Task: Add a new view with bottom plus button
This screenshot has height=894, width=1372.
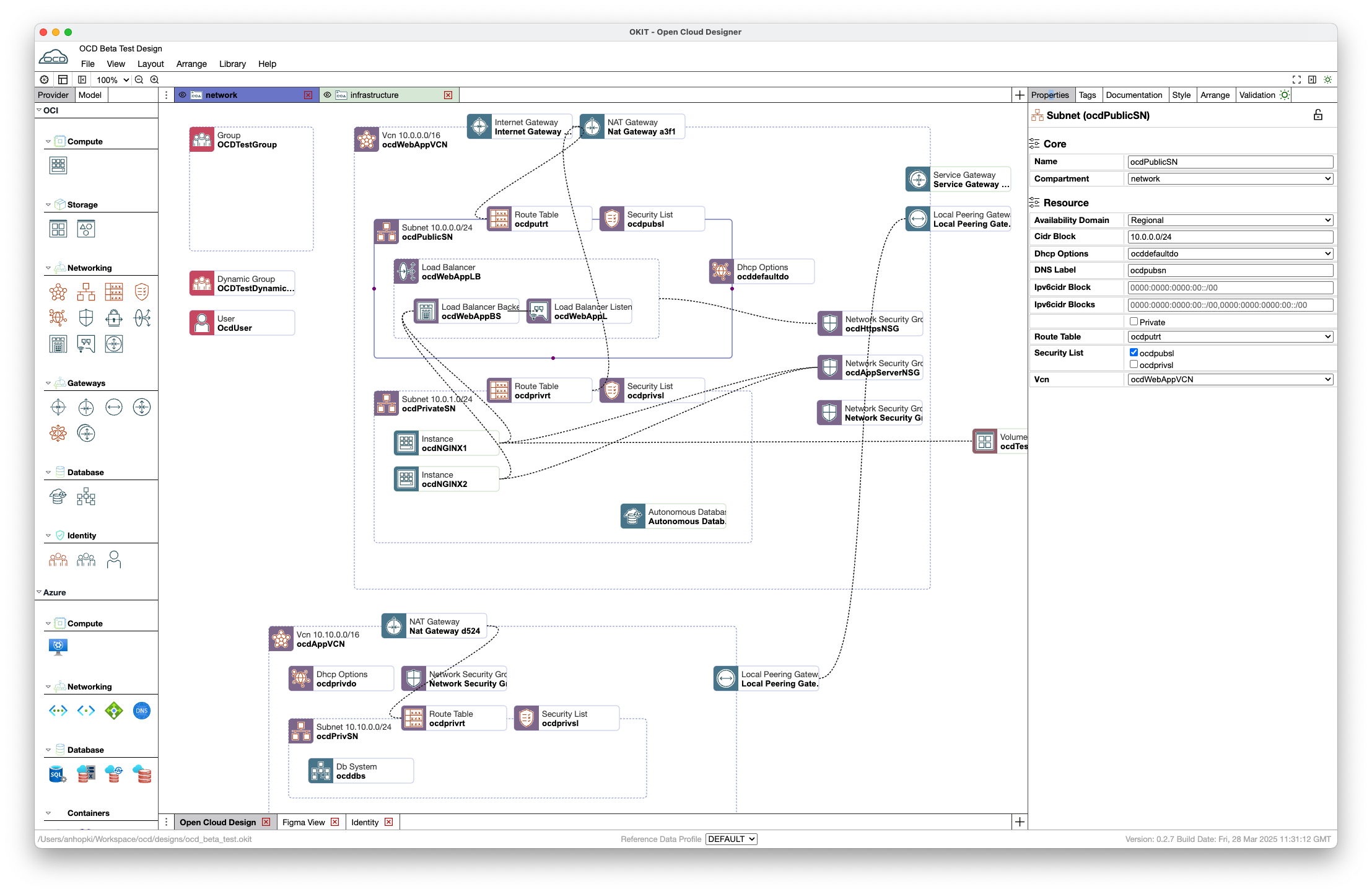Action: click(x=1020, y=822)
